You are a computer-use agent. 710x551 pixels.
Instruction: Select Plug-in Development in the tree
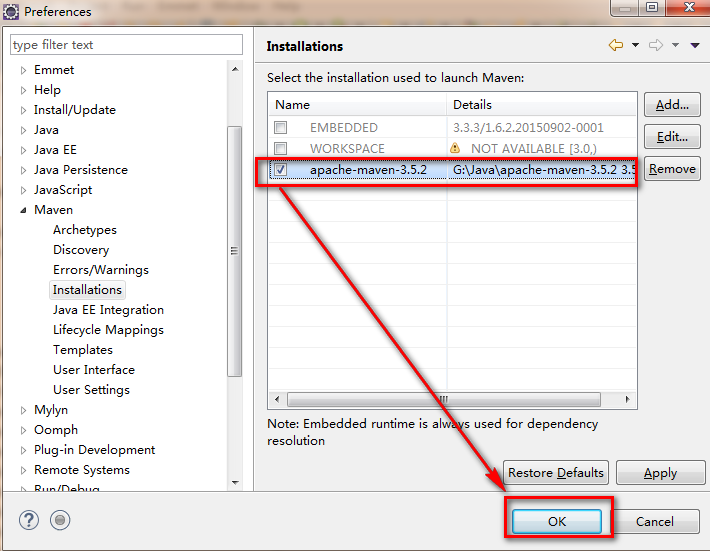pyautogui.click(x=95, y=450)
